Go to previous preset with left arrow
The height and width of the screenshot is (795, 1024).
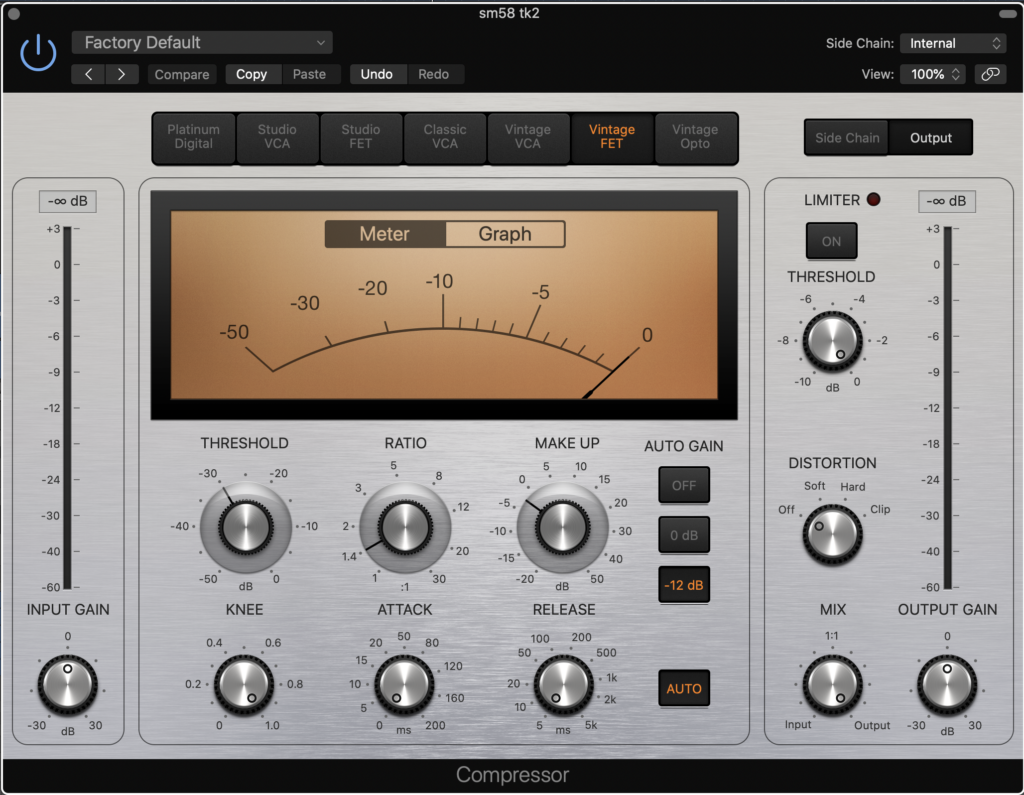point(88,74)
